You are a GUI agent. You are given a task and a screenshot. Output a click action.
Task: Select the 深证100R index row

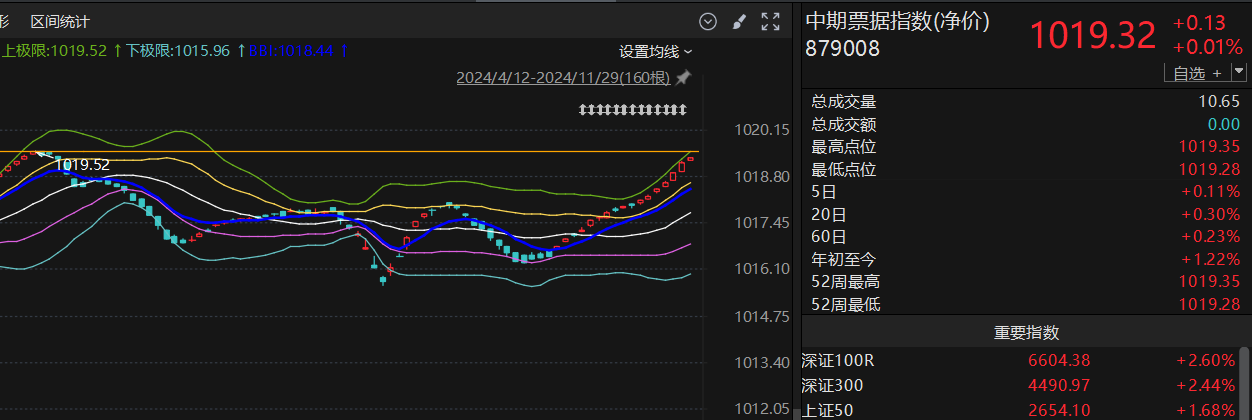pos(1020,360)
